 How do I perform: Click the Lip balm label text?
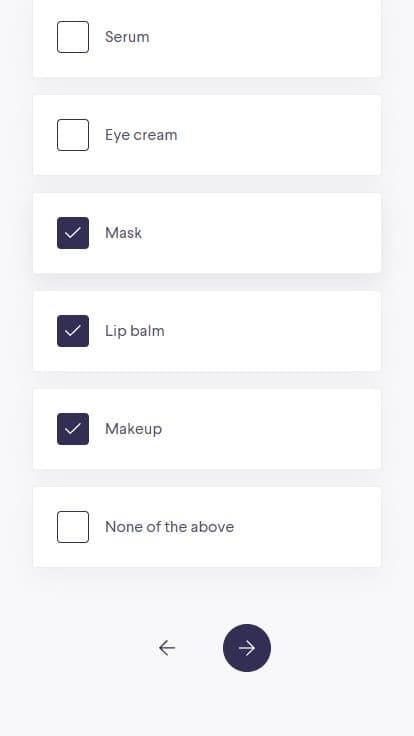(135, 331)
